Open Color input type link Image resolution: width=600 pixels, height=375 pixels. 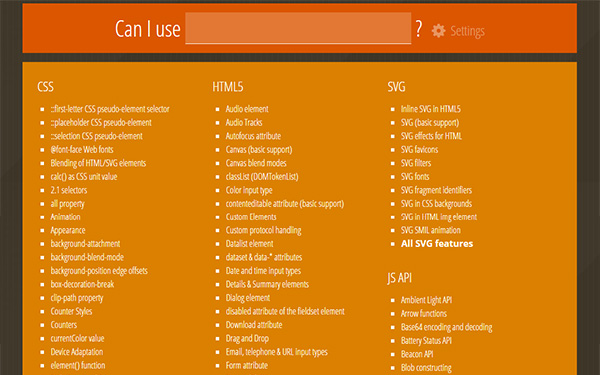click(x=249, y=190)
